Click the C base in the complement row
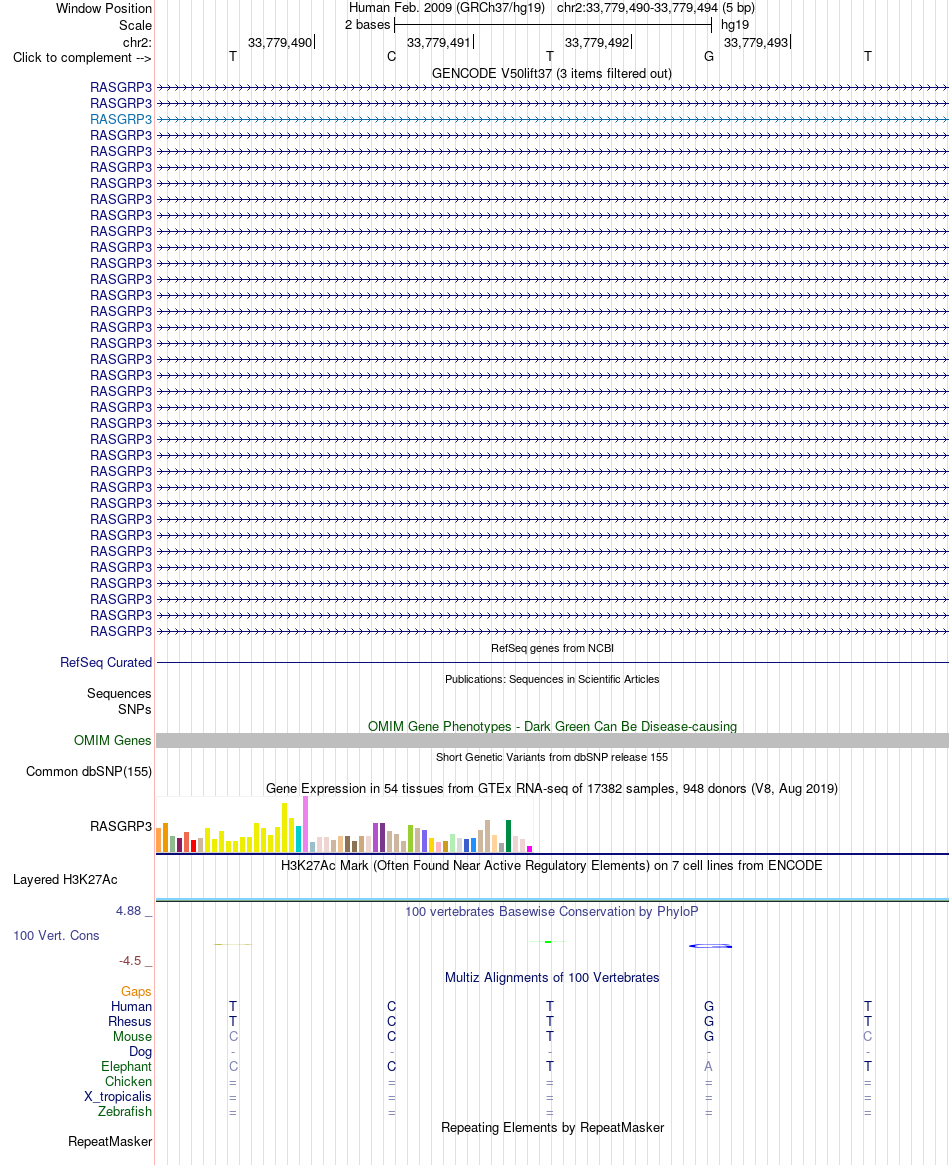This screenshot has width=950, height=1165. click(x=391, y=56)
